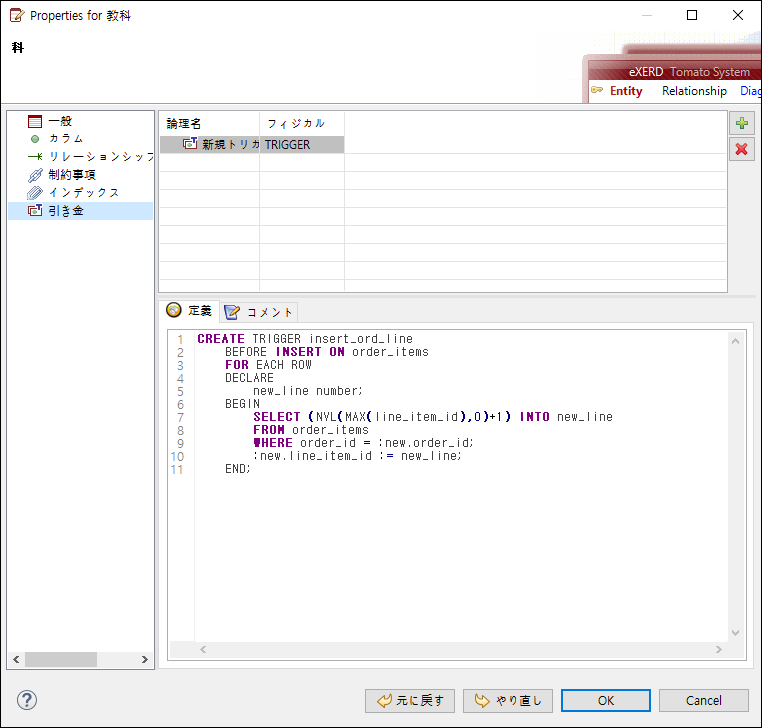
Task: Close the Properties dialog window
Action: (738, 15)
